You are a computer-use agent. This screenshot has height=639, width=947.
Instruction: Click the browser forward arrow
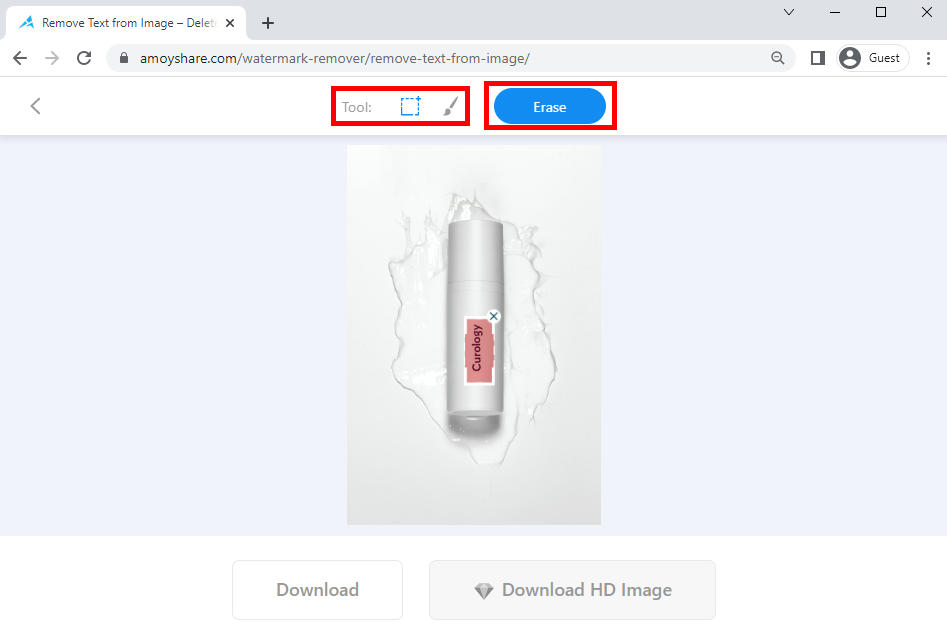[52, 58]
